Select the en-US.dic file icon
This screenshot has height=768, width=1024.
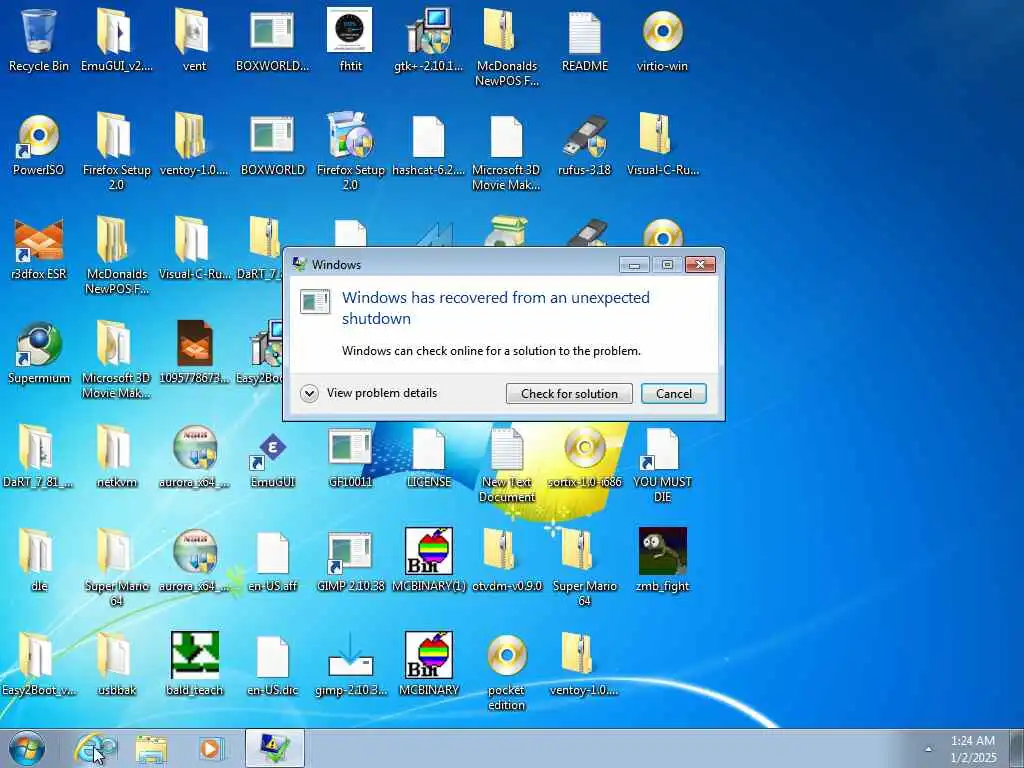click(272, 656)
